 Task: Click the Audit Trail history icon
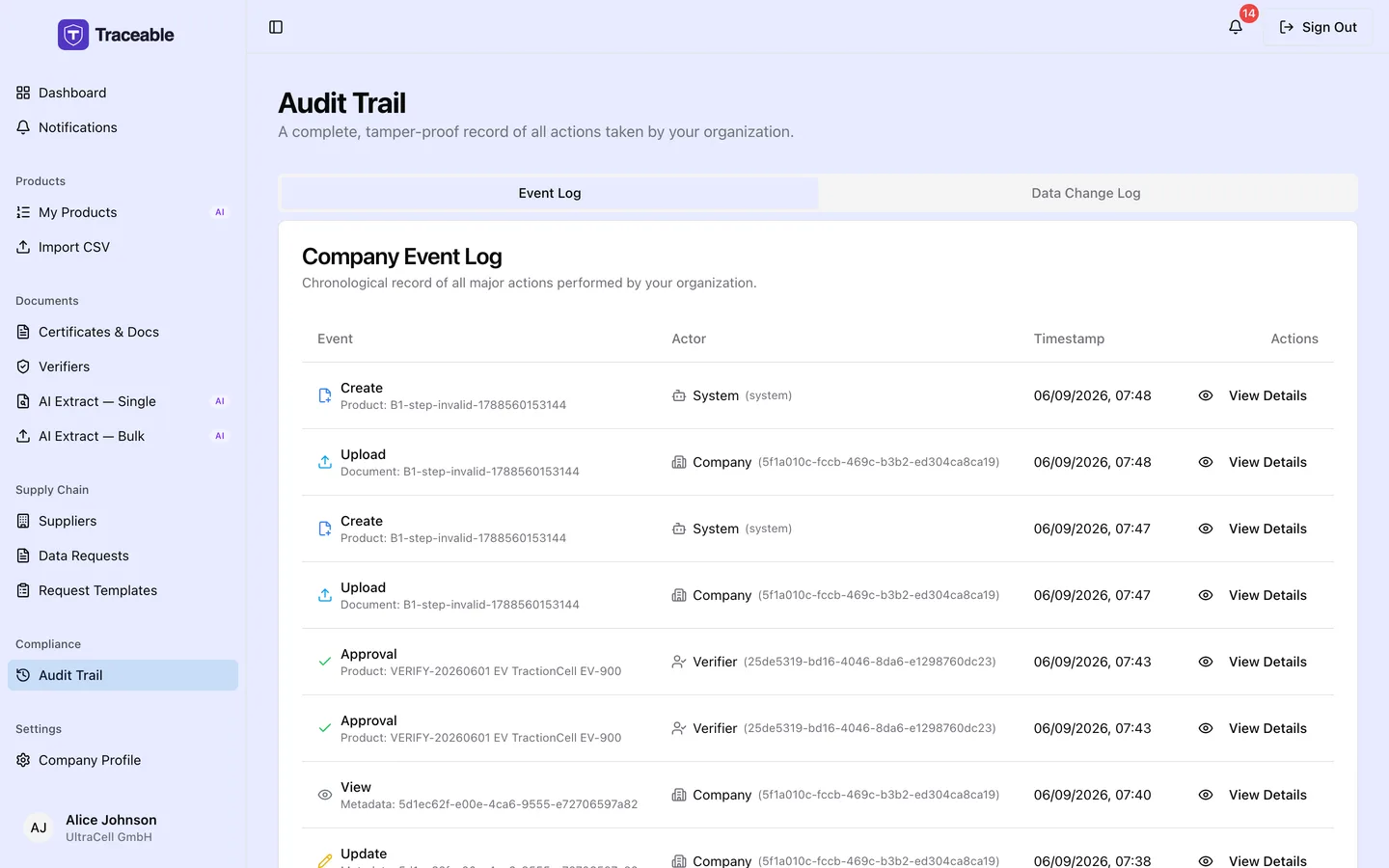click(23, 675)
